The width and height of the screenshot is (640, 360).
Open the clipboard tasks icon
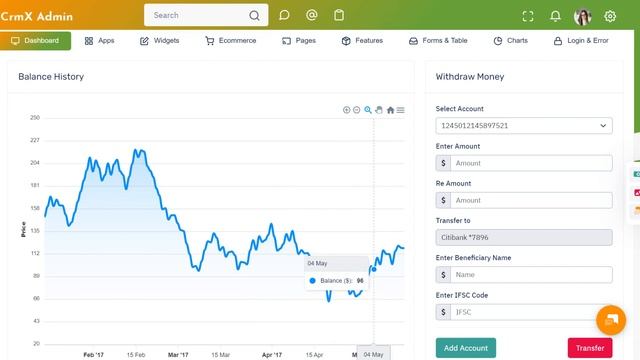coord(339,16)
